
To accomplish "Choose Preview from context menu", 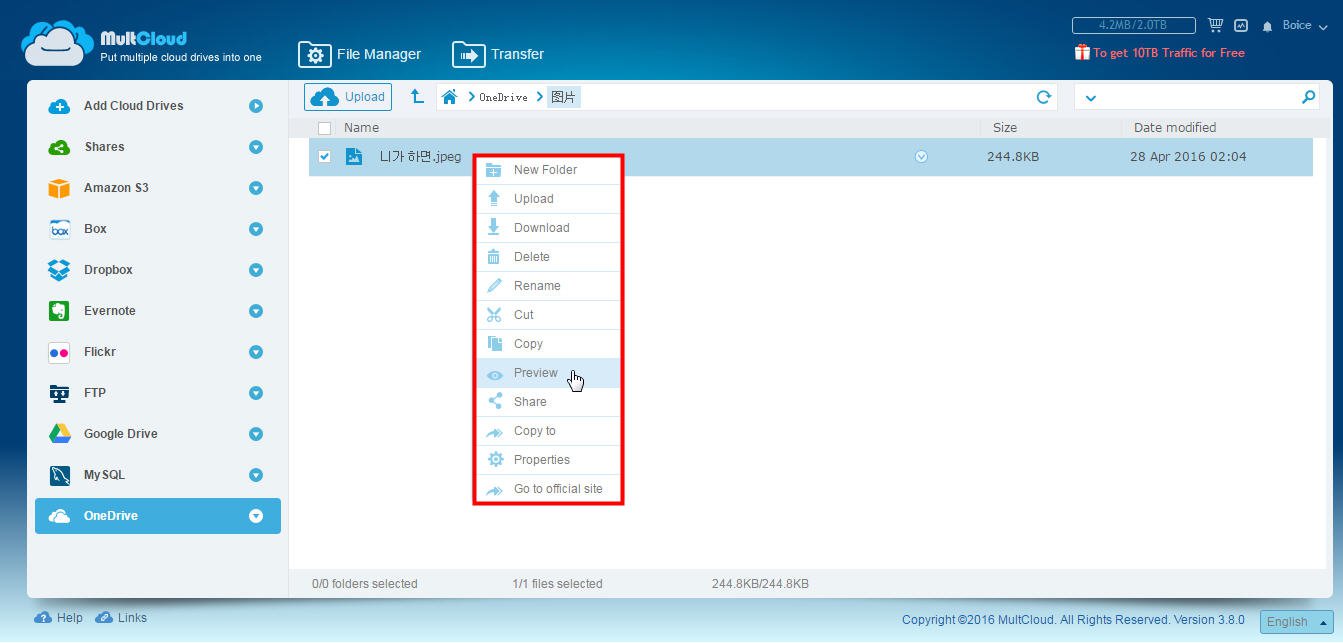I will click(x=548, y=373).
